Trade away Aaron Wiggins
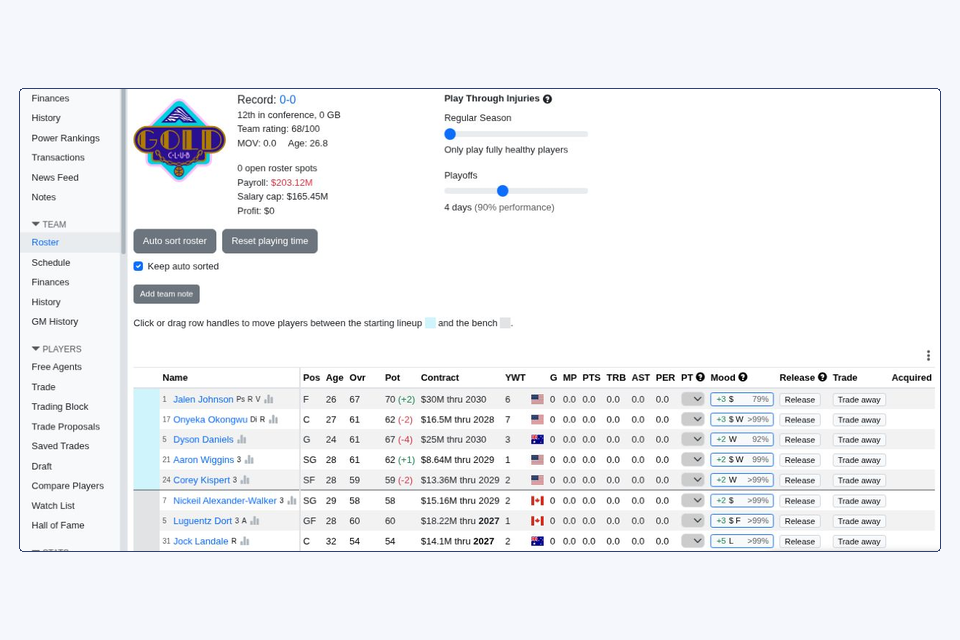960x640 pixels. 859,460
